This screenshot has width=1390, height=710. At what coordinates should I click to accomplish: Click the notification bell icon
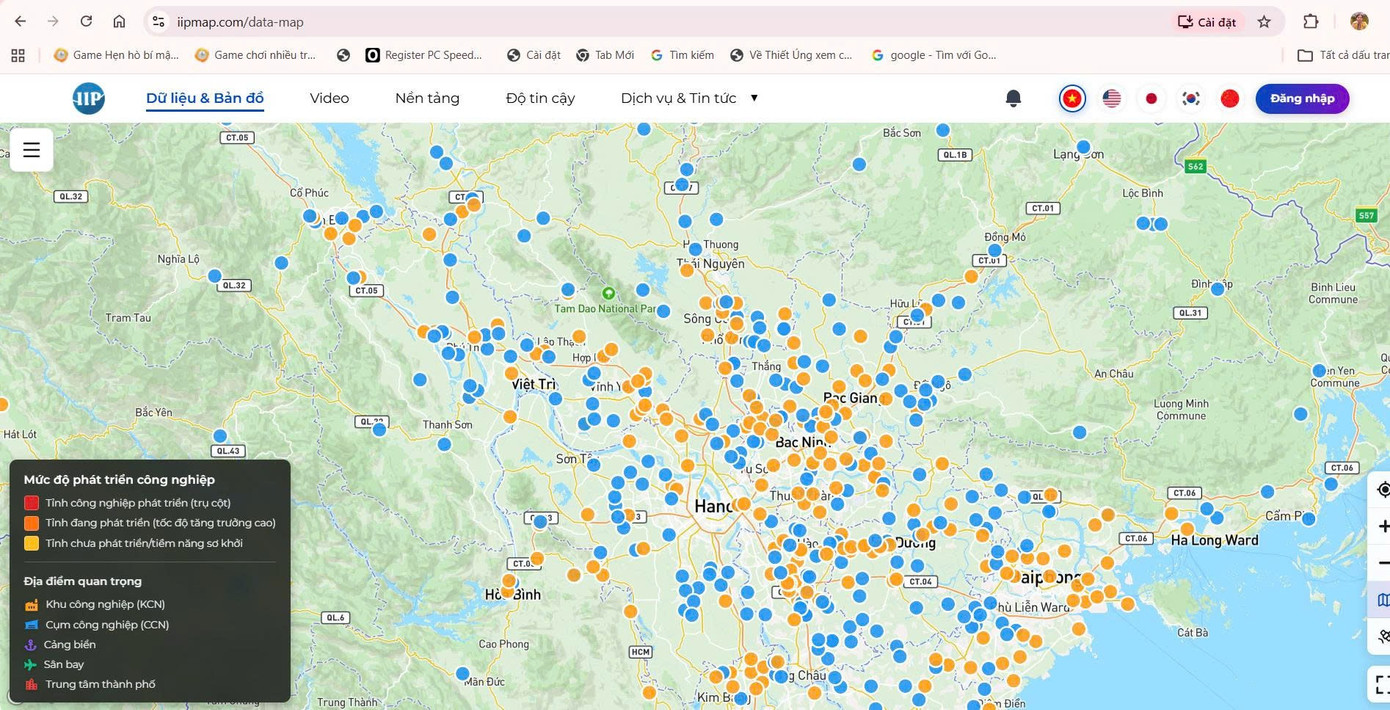[1013, 98]
